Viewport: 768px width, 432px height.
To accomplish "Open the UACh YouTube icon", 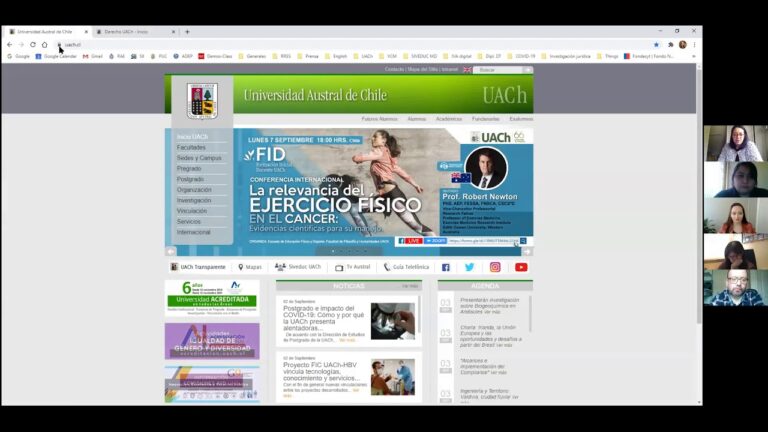I will [521, 267].
